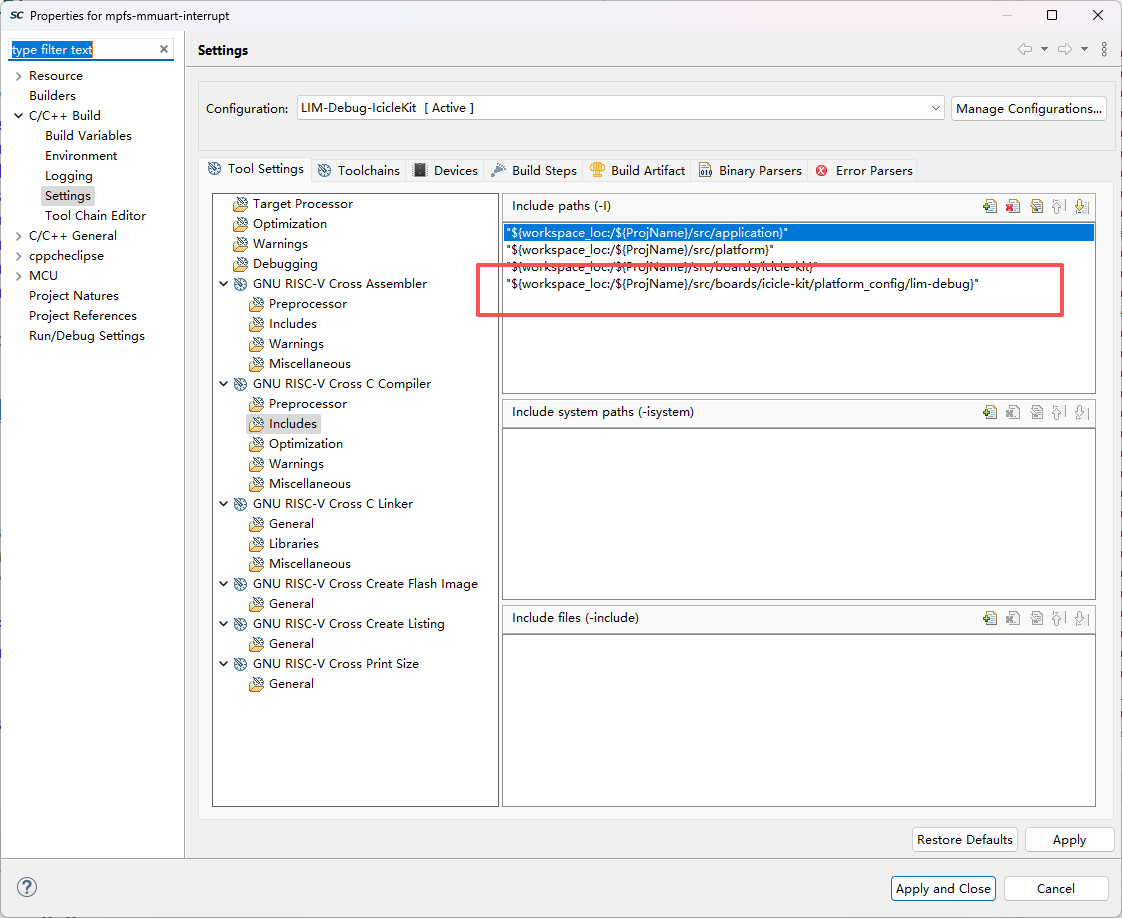Select the platform_config/lim-debug include path
Image resolution: width=1122 pixels, height=918 pixels.
742,284
